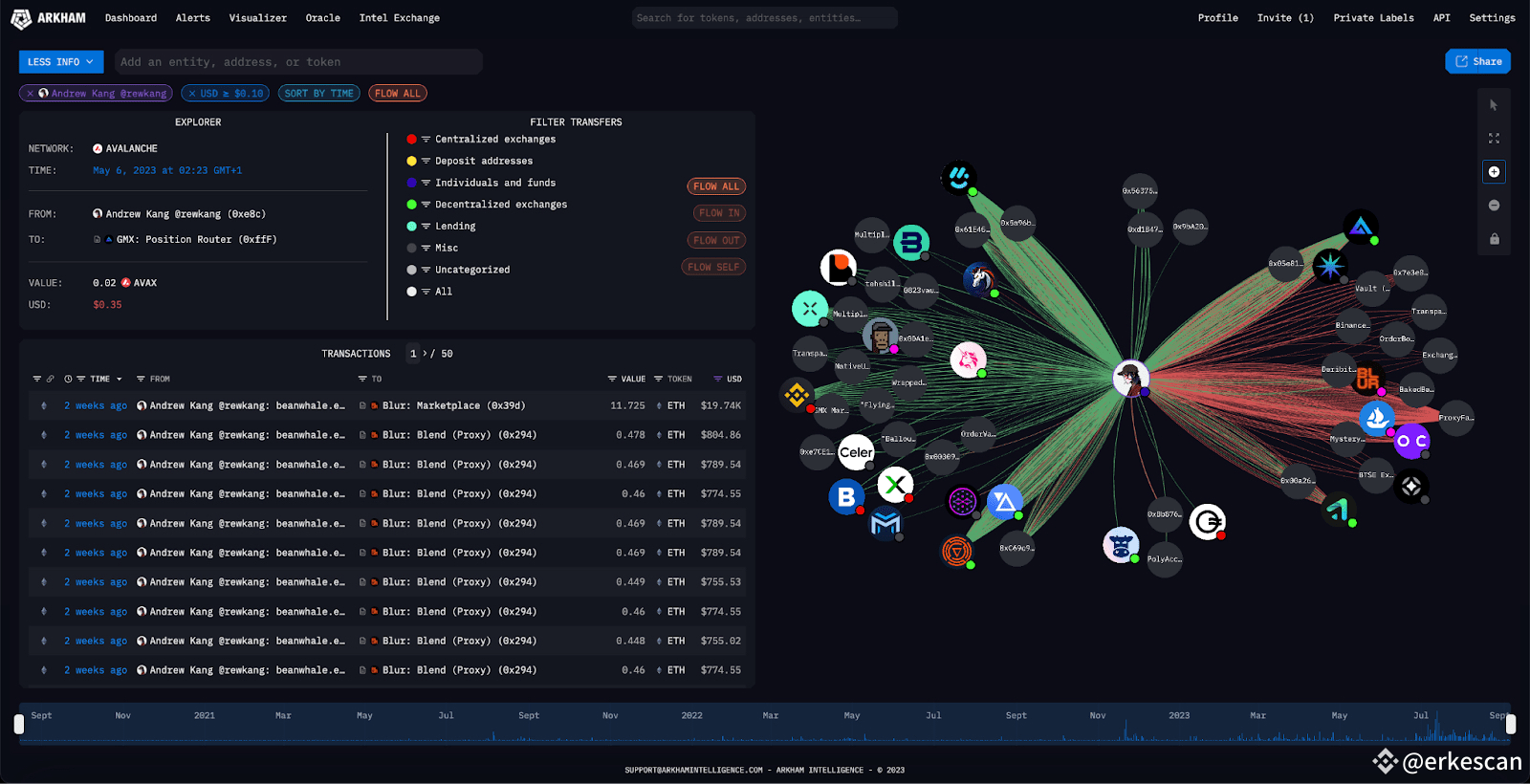1530x784 pixels.
Task: Click the Share button
Action: pos(1478,61)
